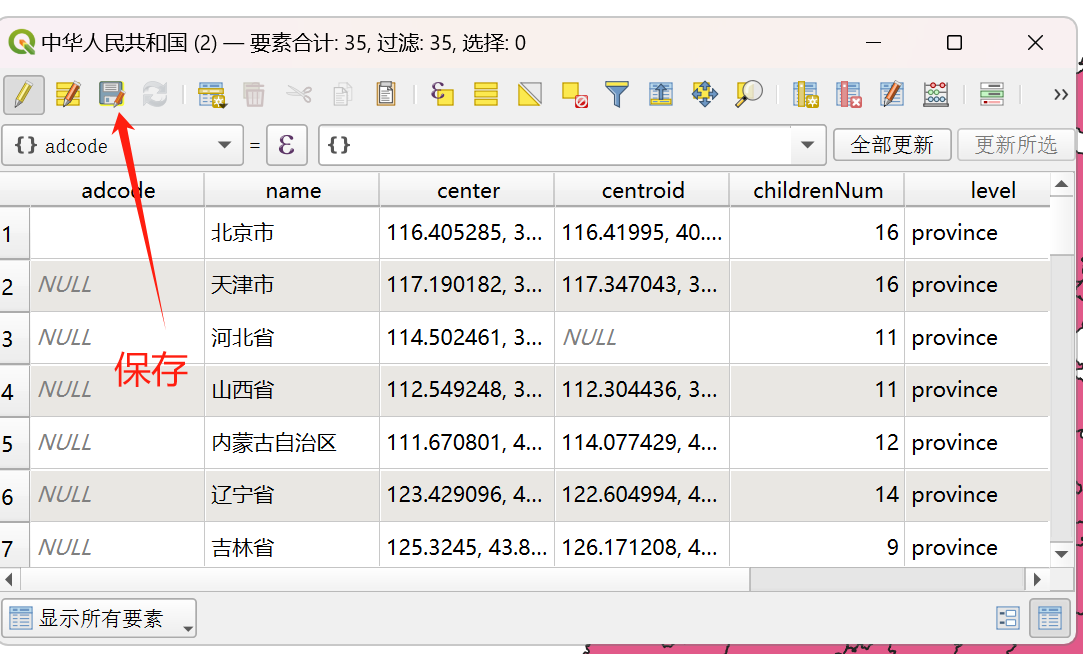Click the name cell 北京市
The image size is (1083, 654).
293,233
